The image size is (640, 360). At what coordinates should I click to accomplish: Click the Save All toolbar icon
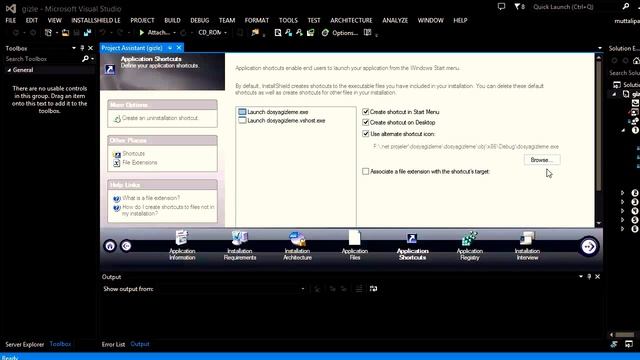(x=87, y=33)
